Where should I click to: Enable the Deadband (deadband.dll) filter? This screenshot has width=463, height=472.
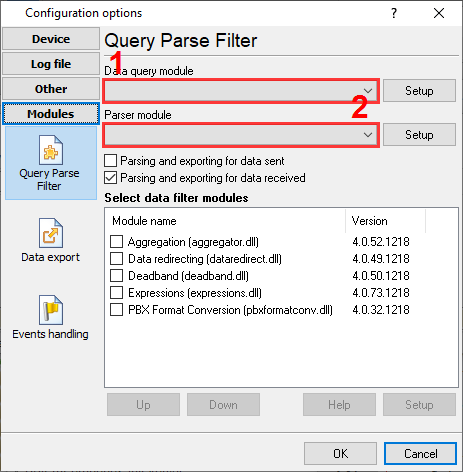pyautogui.click(x=116, y=276)
